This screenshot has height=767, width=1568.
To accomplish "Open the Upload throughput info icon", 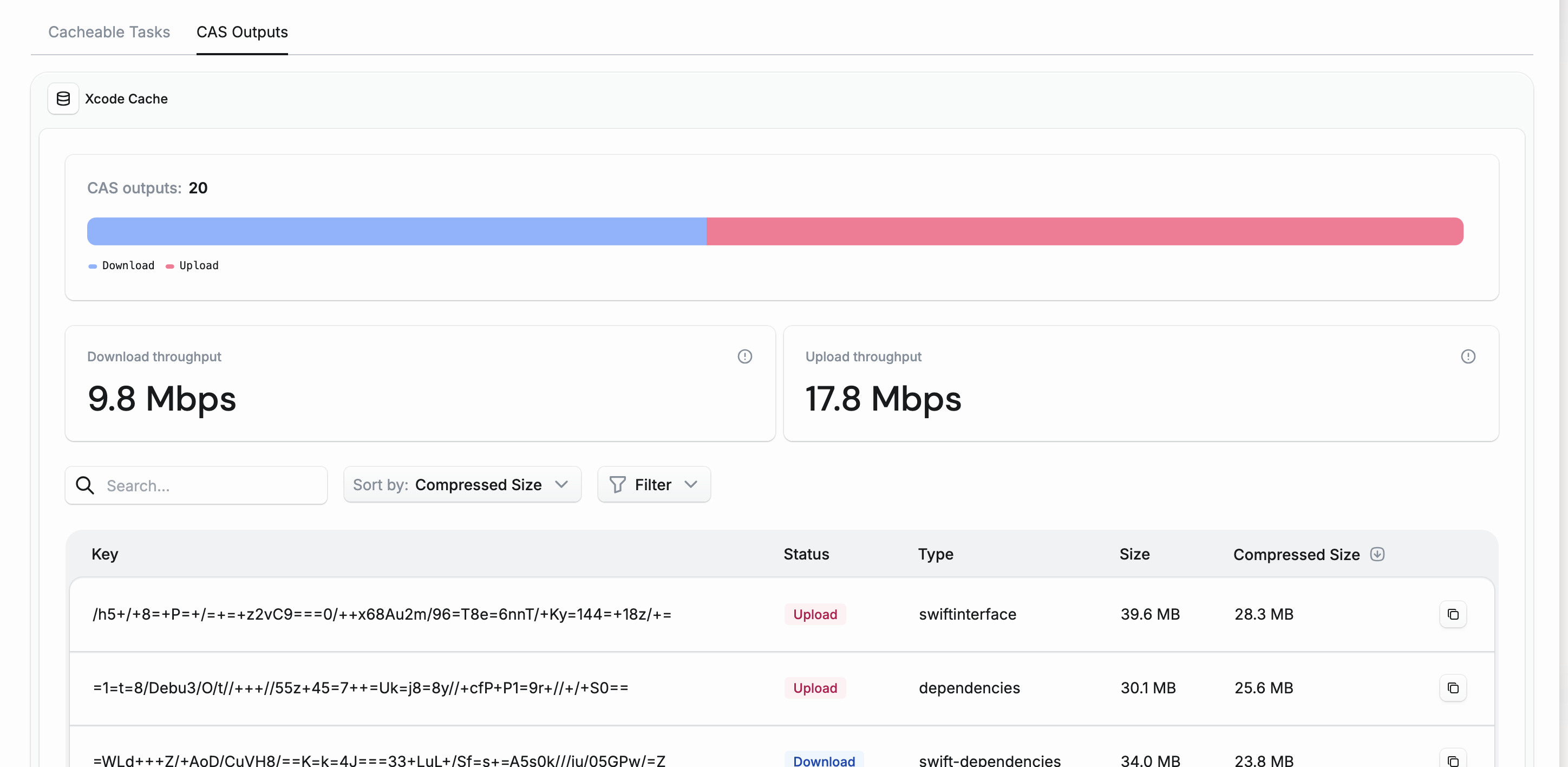I will point(1468,356).
